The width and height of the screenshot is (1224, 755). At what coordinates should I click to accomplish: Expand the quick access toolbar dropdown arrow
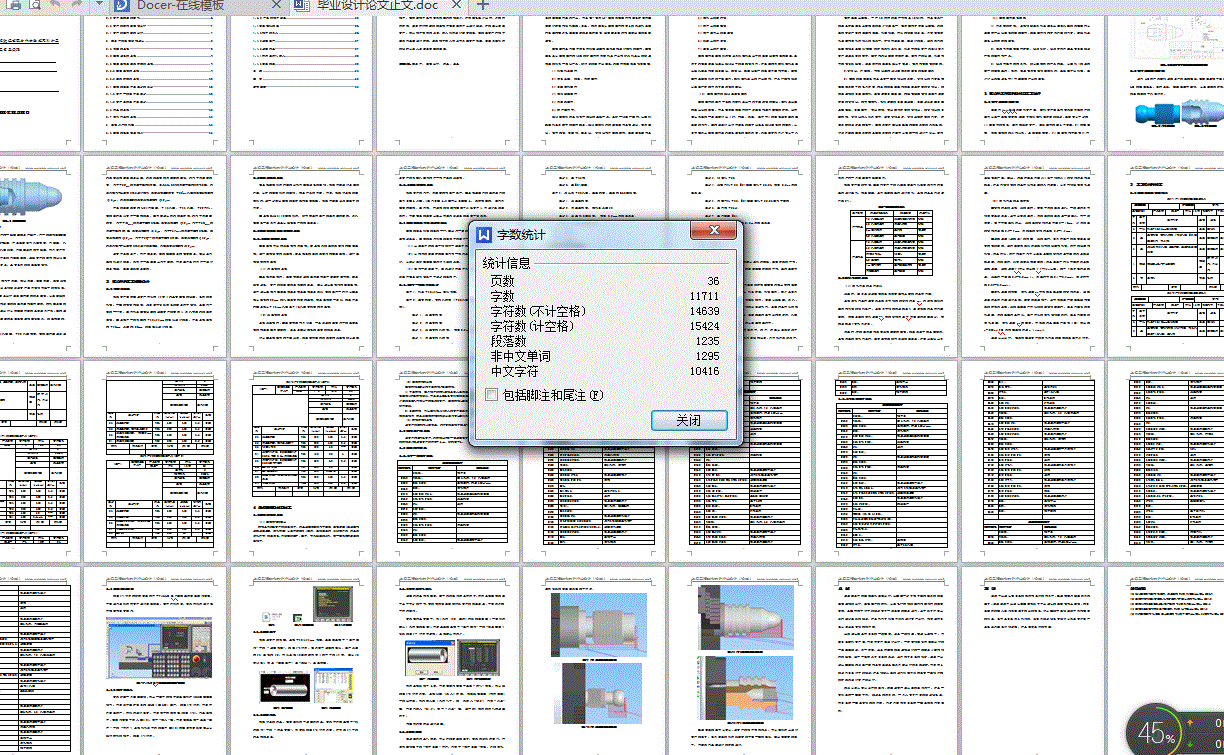(99, 5)
